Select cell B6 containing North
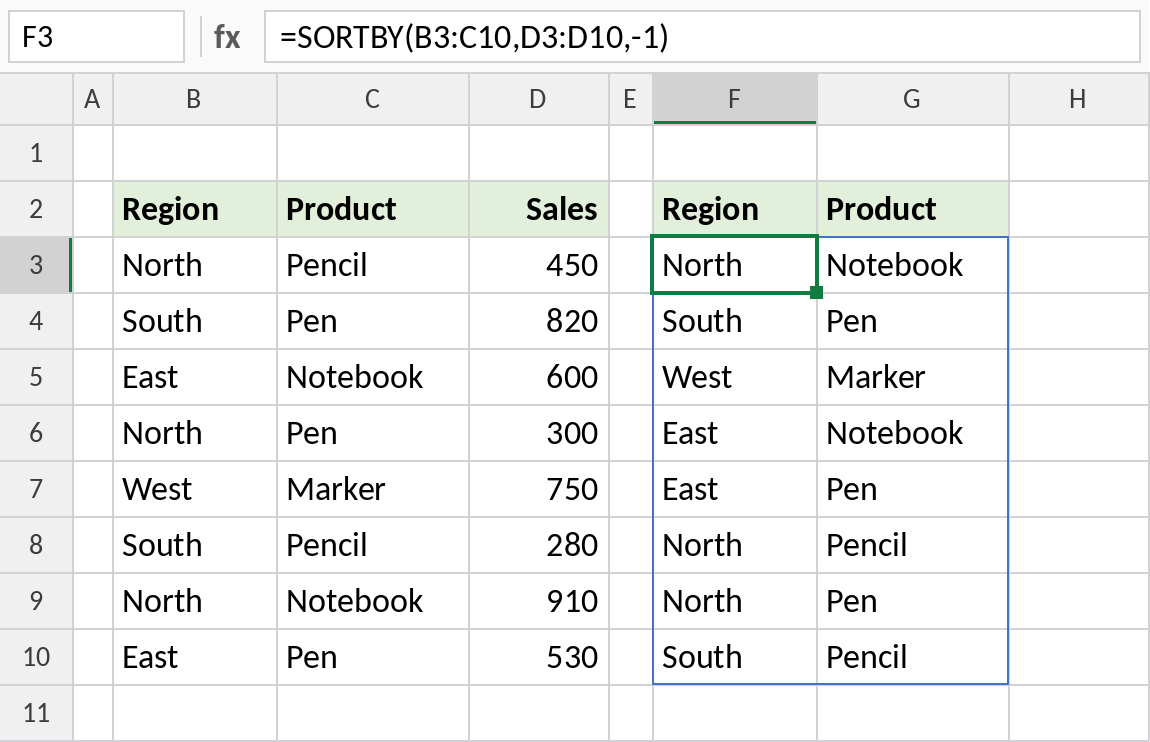 [x=195, y=433]
